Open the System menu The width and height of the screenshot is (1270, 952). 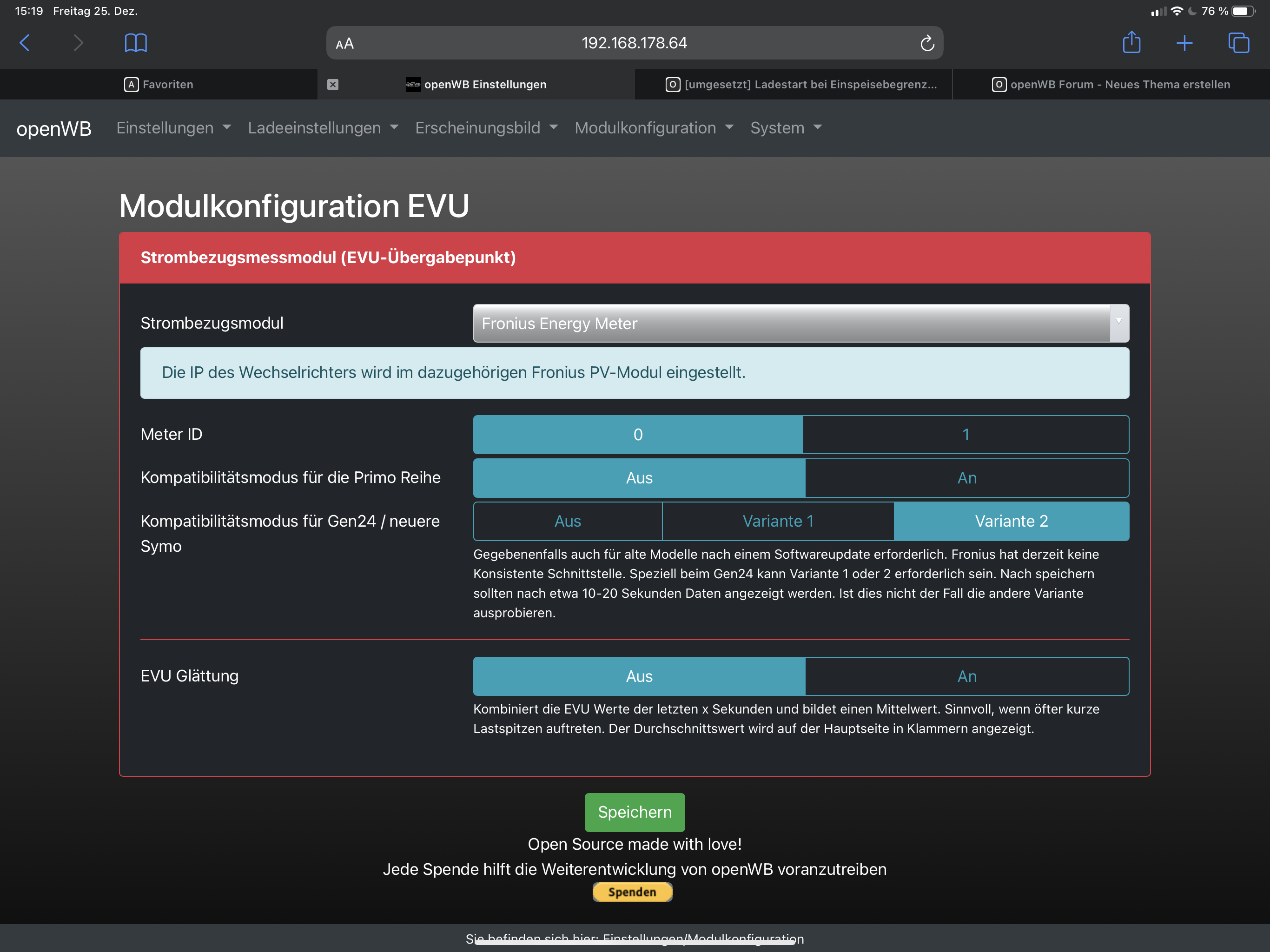786,128
